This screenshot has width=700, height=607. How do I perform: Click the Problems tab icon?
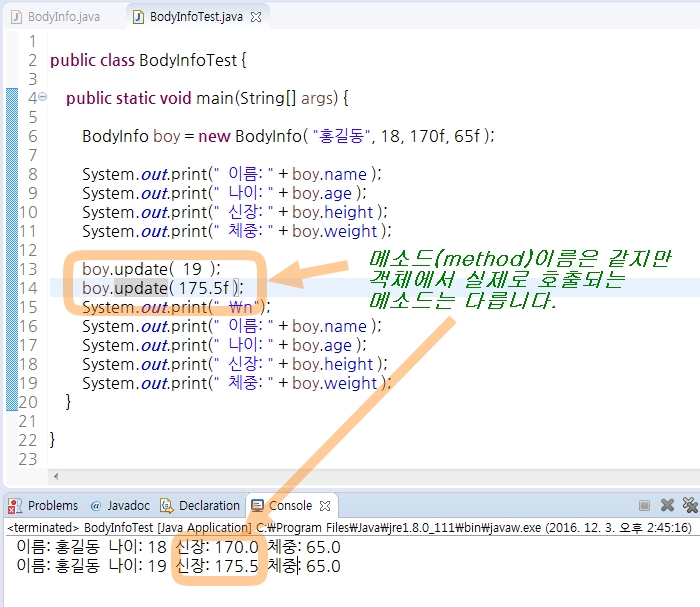pyautogui.click(x=15, y=506)
